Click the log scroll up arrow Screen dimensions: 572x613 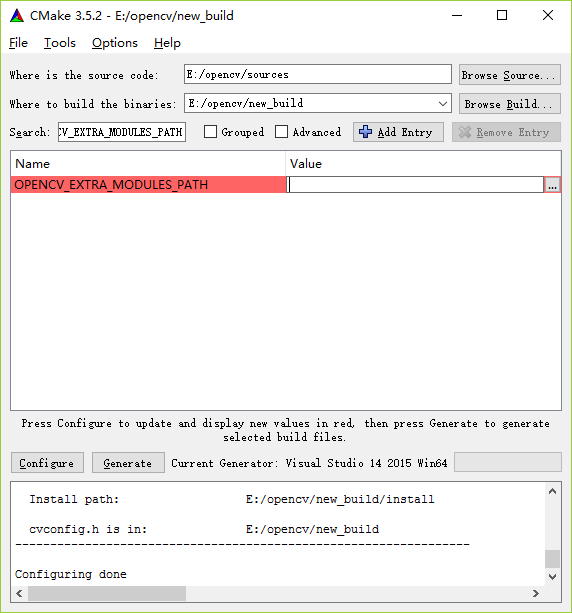coord(552,492)
